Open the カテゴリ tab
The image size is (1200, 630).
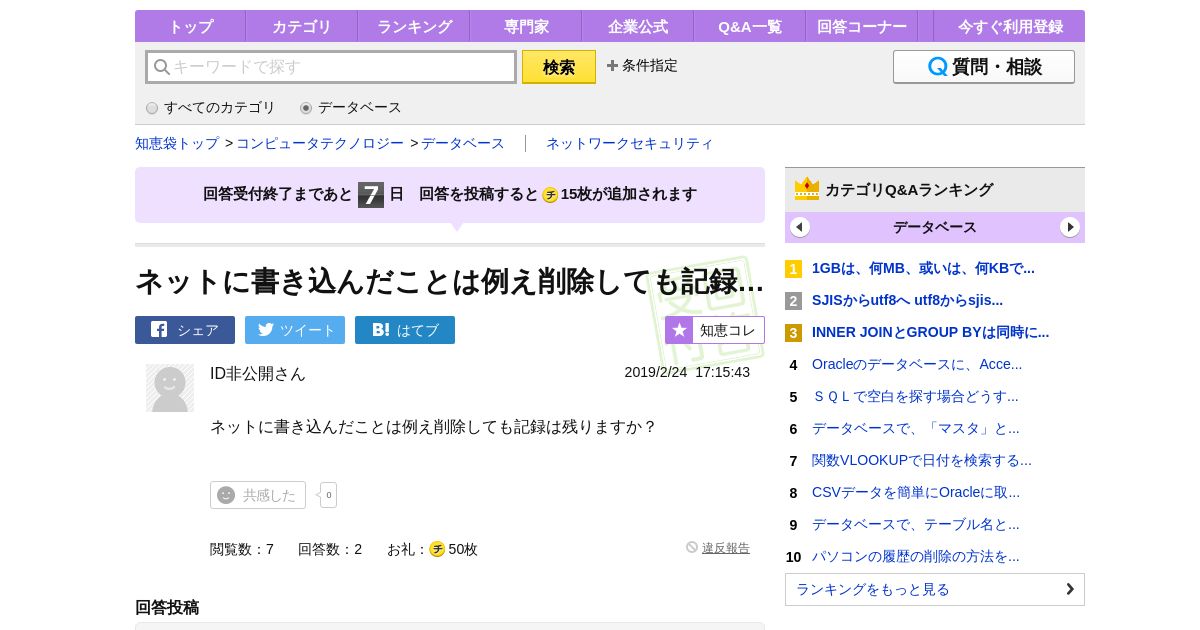(x=301, y=27)
